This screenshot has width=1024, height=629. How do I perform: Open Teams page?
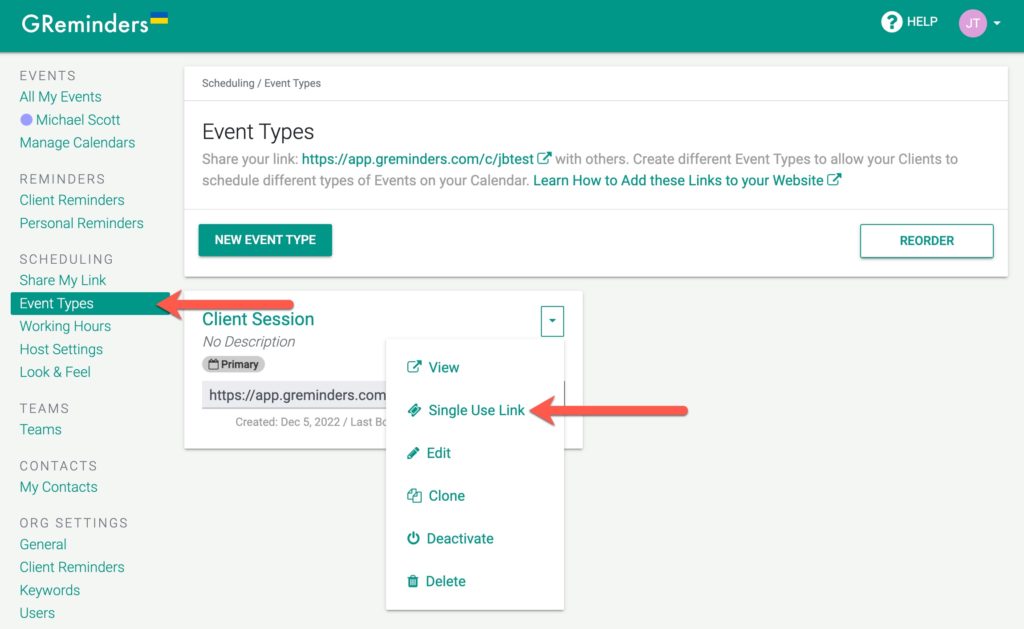tap(40, 429)
